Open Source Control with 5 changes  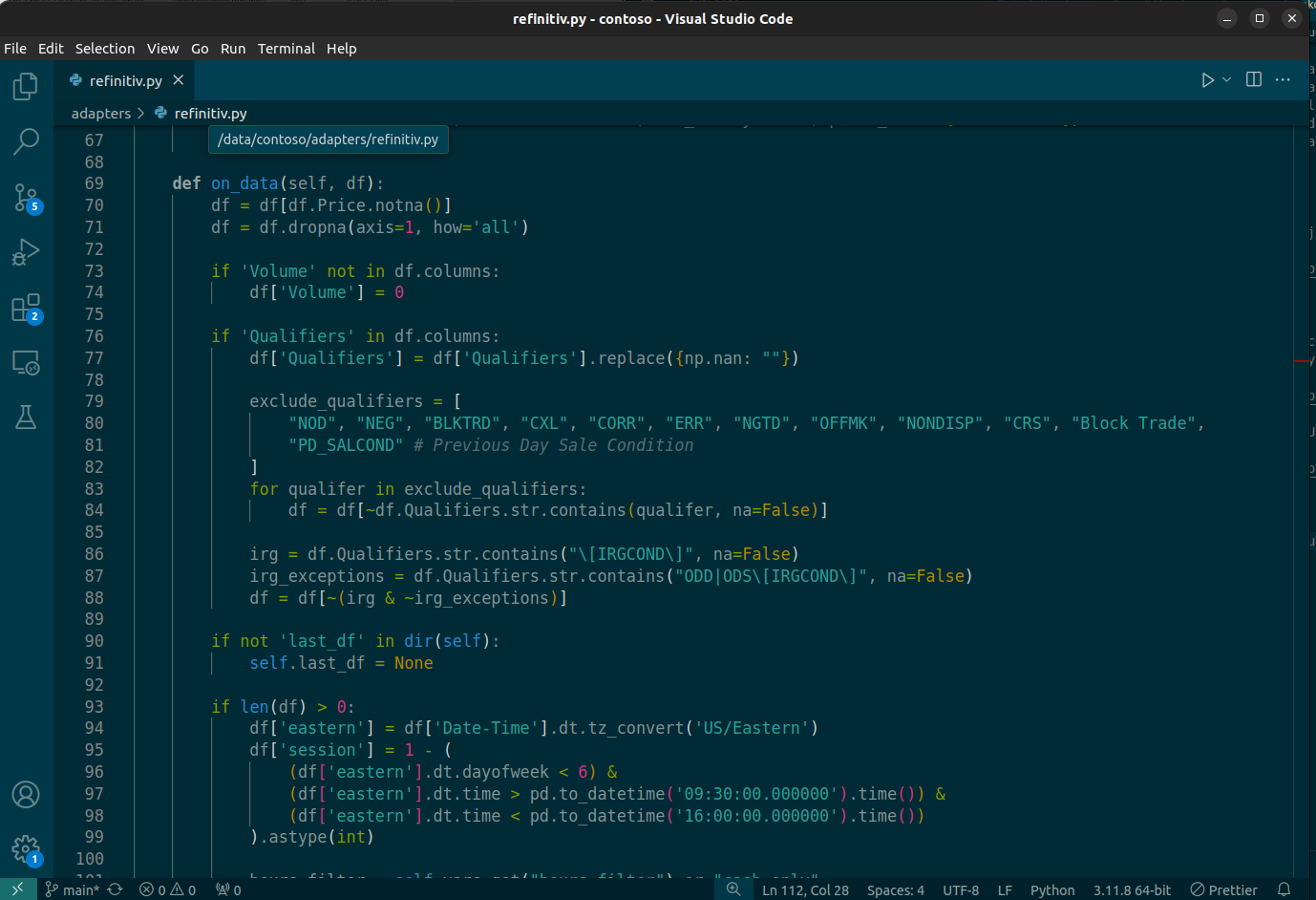pos(26,198)
